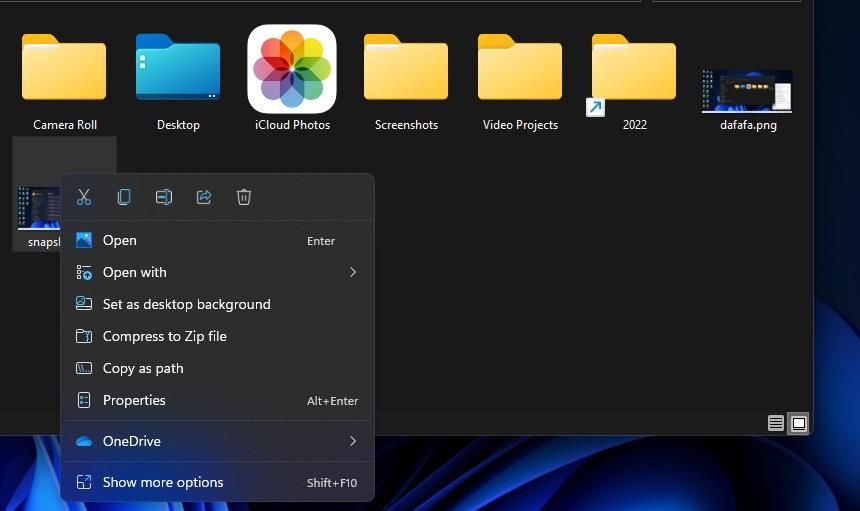860x511 pixels.
Task: Click the Rename icon in context menu
Action: point(164,197)
